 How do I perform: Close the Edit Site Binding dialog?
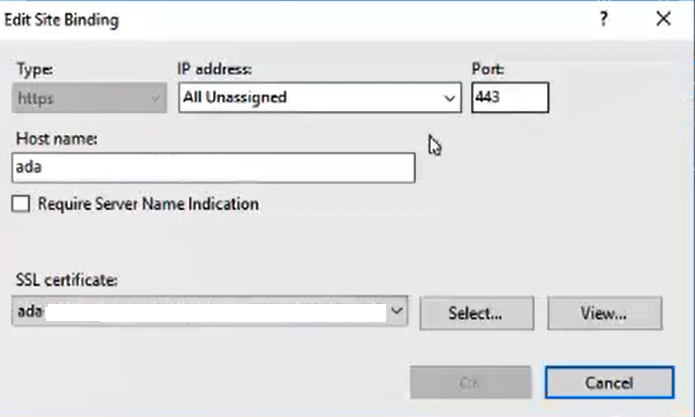point(662,19)
